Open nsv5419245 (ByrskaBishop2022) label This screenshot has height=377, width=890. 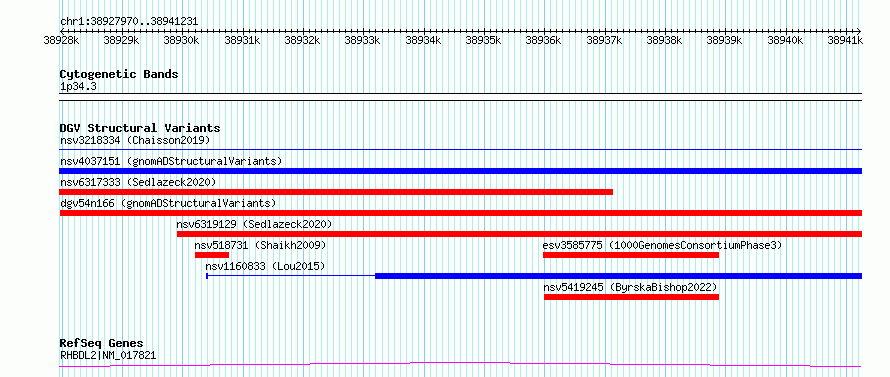631,287
